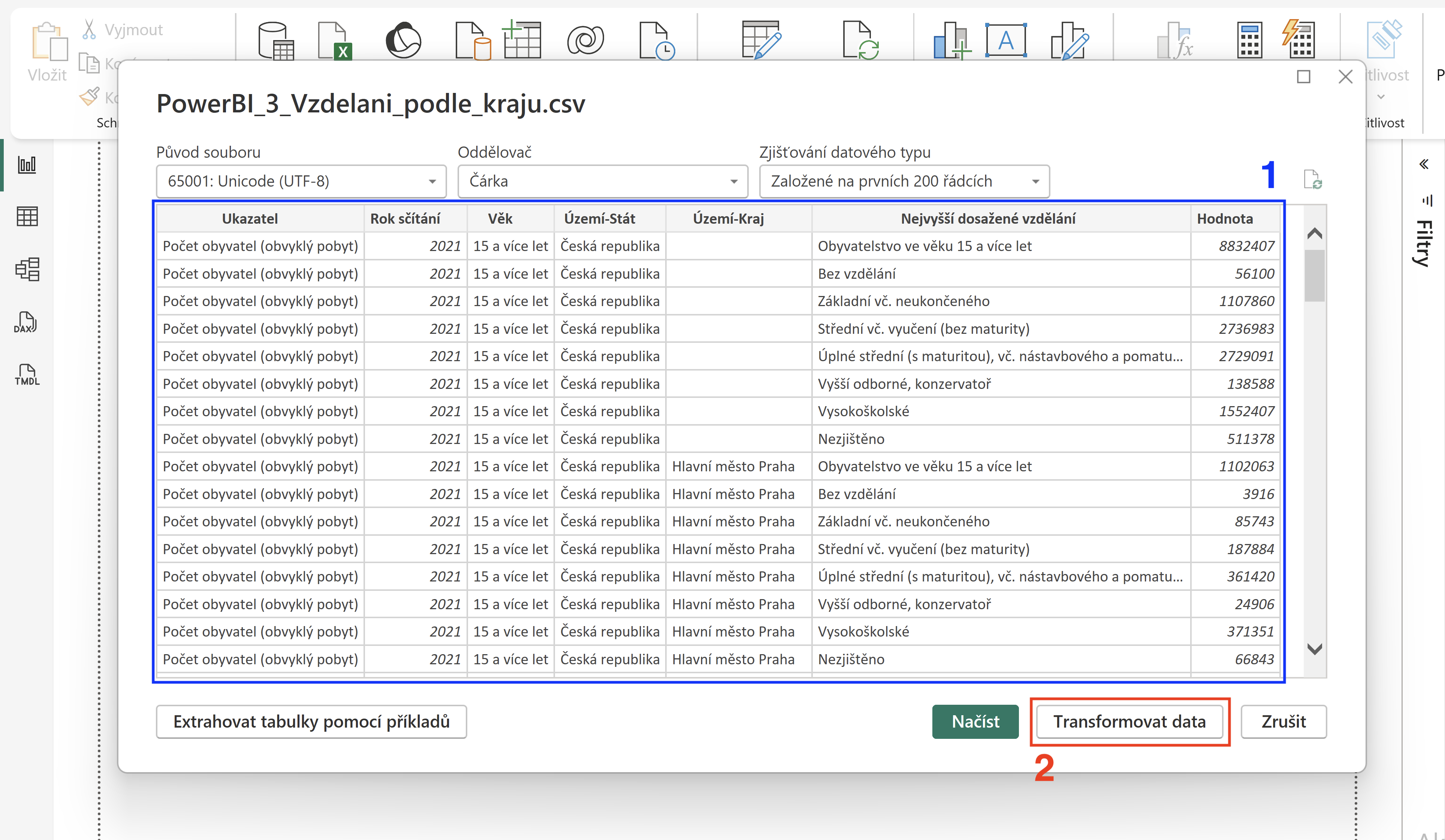Click the Transform data table-pencil icon

click(761, 40)
